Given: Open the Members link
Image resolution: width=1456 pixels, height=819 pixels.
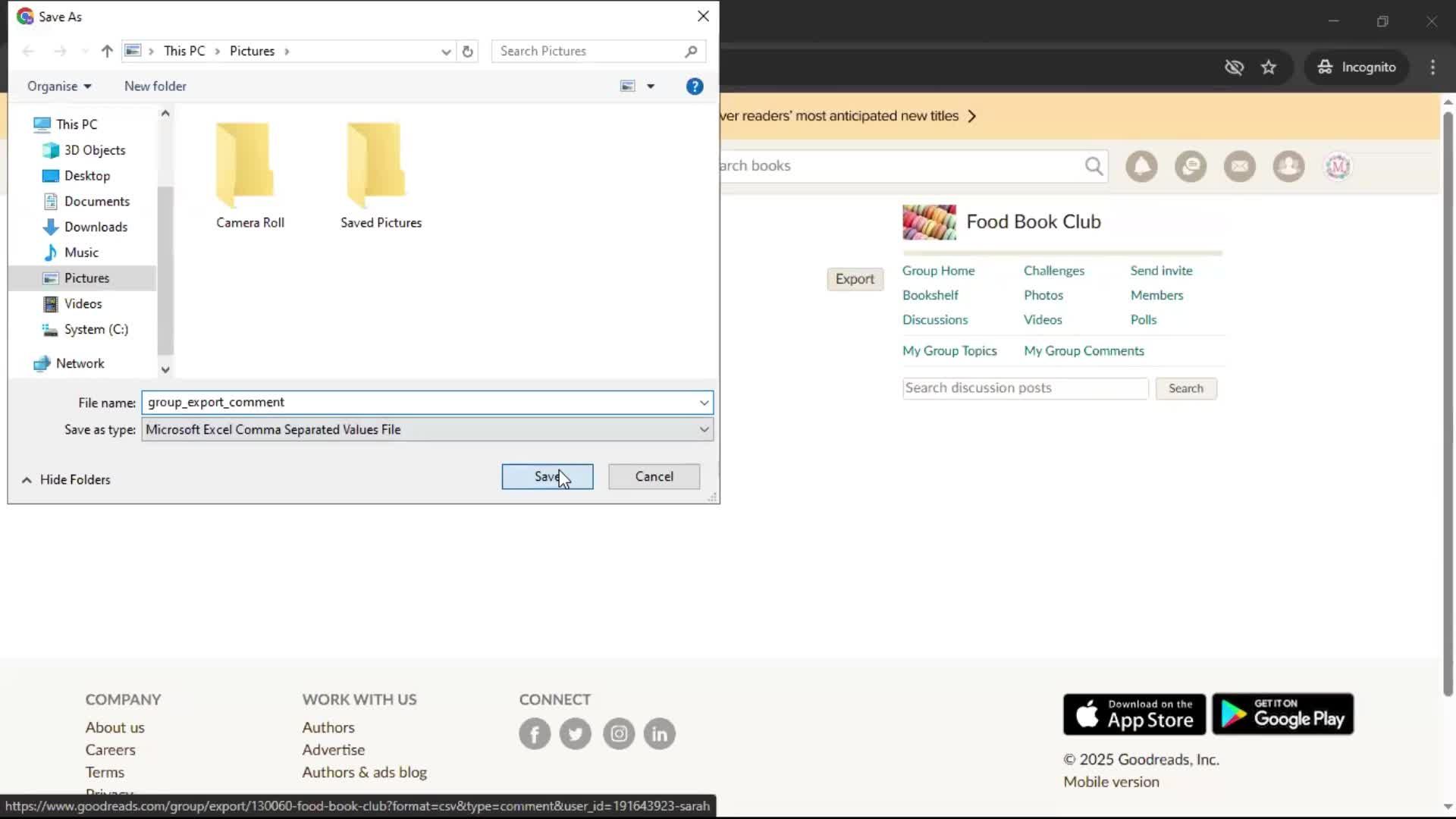Looking at the screenshot, I should (1156, 295).
